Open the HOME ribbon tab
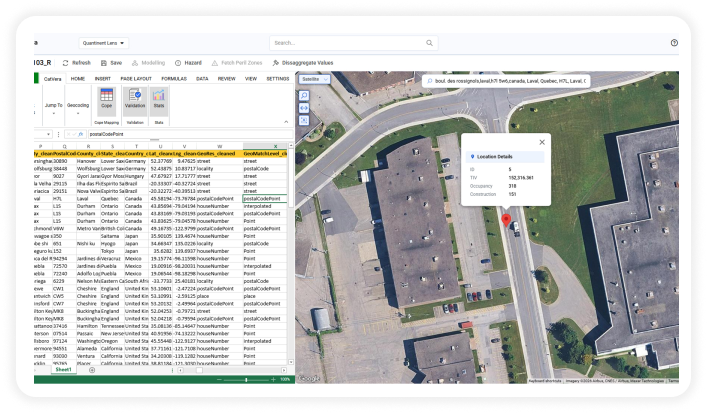The width and height of the screenshot is (707, 413). (x=78, y=79)
